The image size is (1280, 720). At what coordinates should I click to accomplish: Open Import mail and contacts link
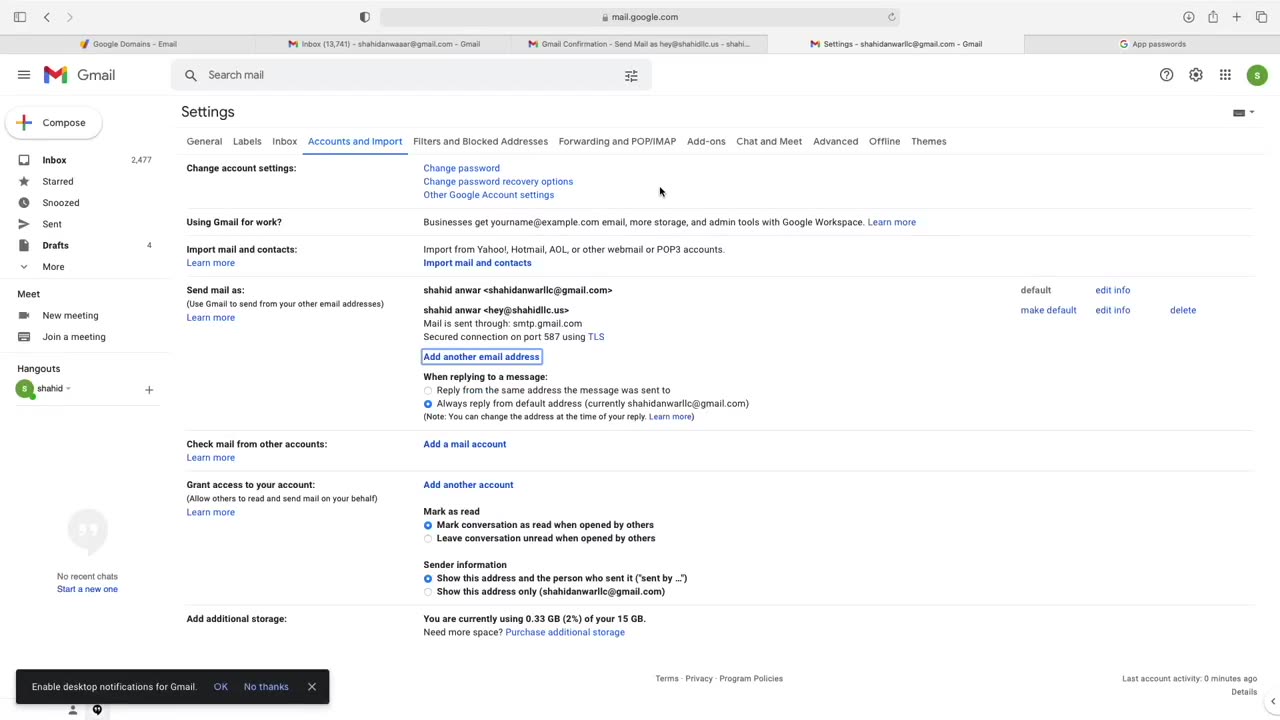(x=477, y=263)
